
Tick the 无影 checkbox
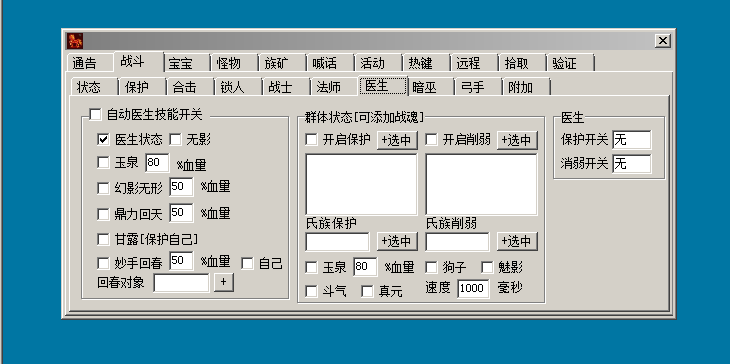click(x=175, y=139)
